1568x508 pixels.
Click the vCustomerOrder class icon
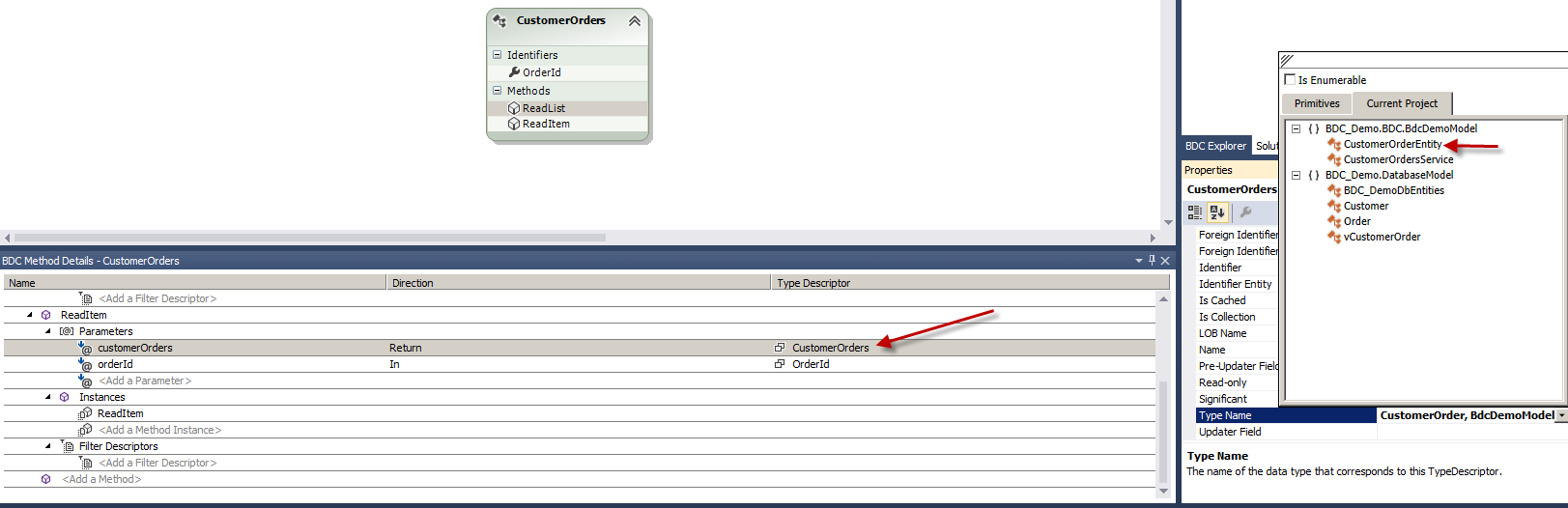(1334, 237)
